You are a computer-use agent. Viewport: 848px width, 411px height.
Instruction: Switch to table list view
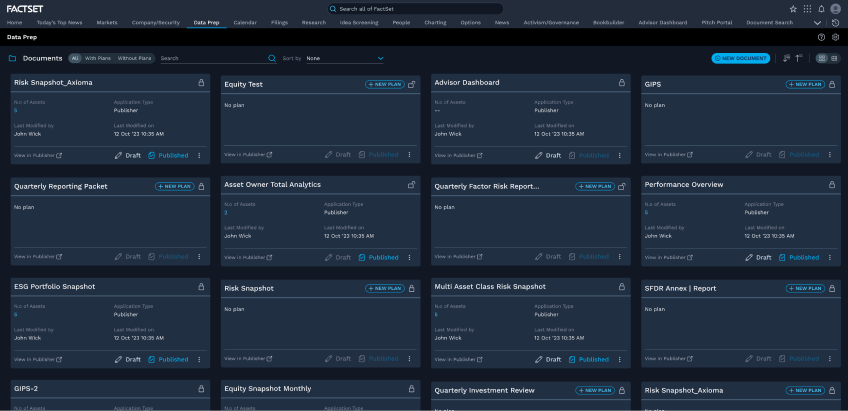834,58
